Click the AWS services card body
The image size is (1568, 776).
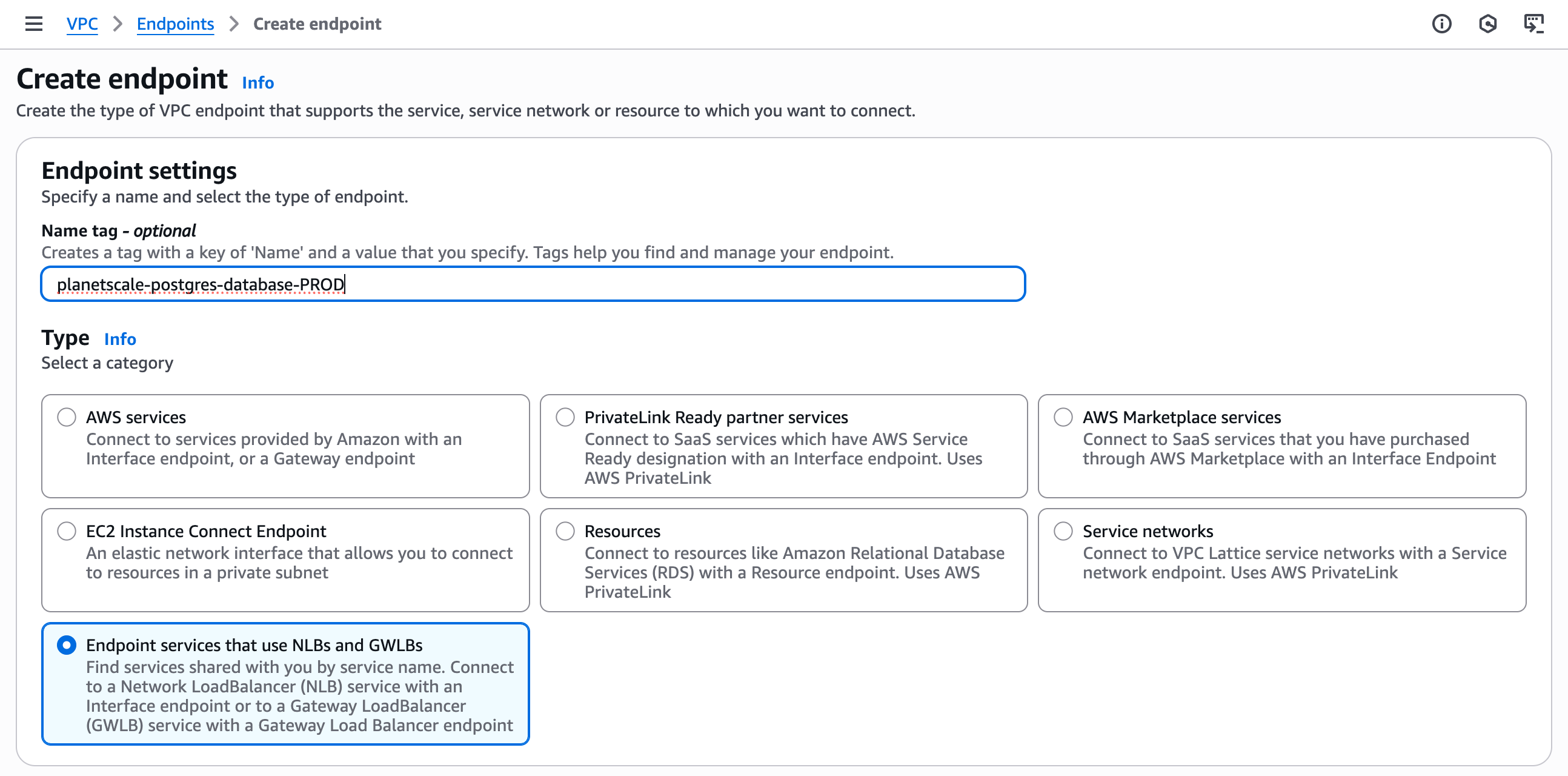tap(285, 447)
